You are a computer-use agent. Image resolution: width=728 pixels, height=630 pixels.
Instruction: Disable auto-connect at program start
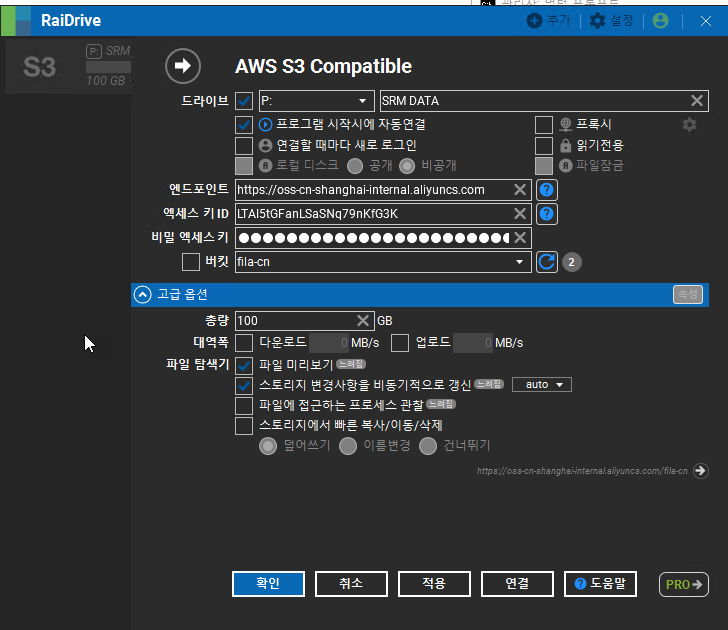[x=244, y=124]
